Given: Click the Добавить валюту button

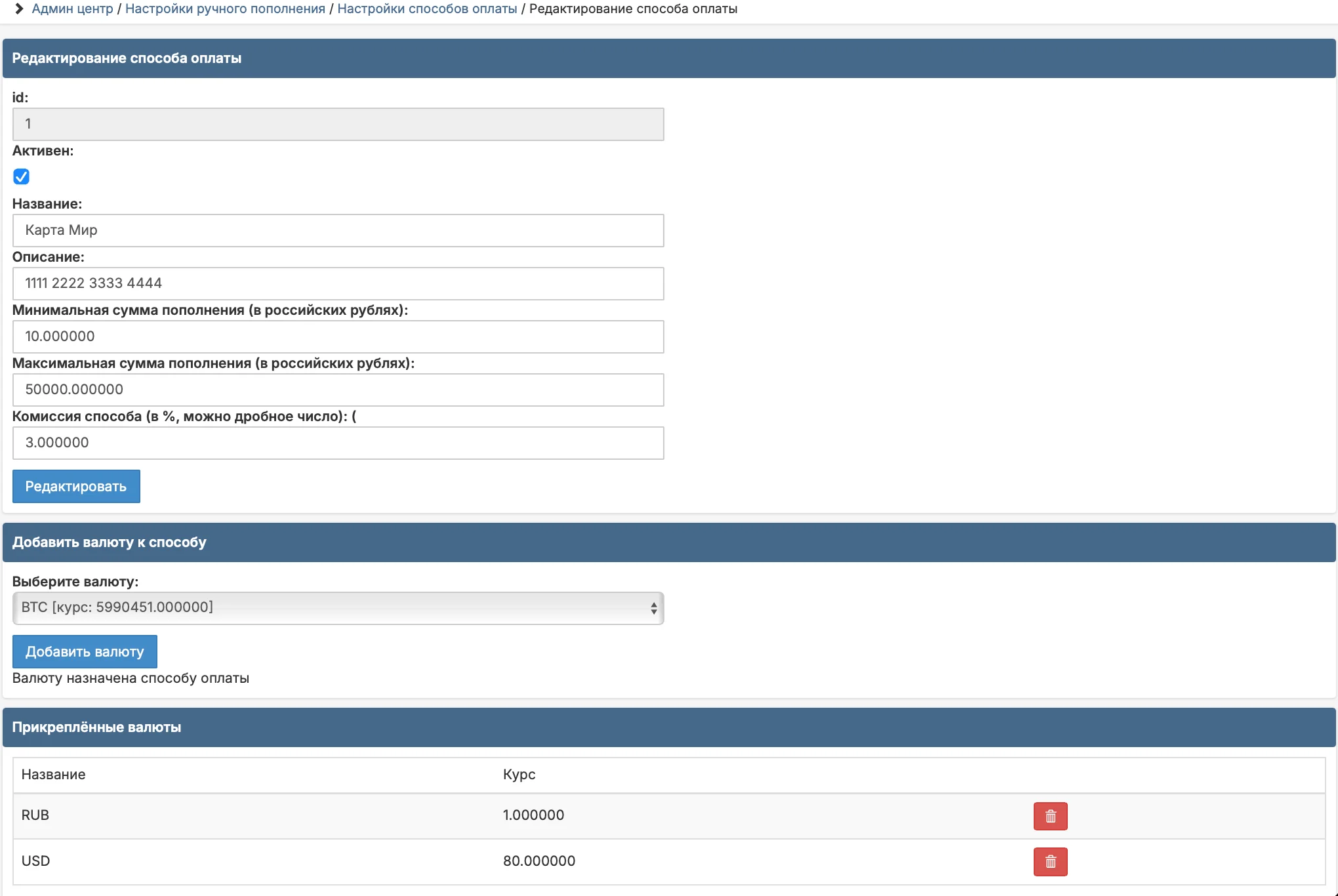Looking at the screenshot, I should point(85,651).
